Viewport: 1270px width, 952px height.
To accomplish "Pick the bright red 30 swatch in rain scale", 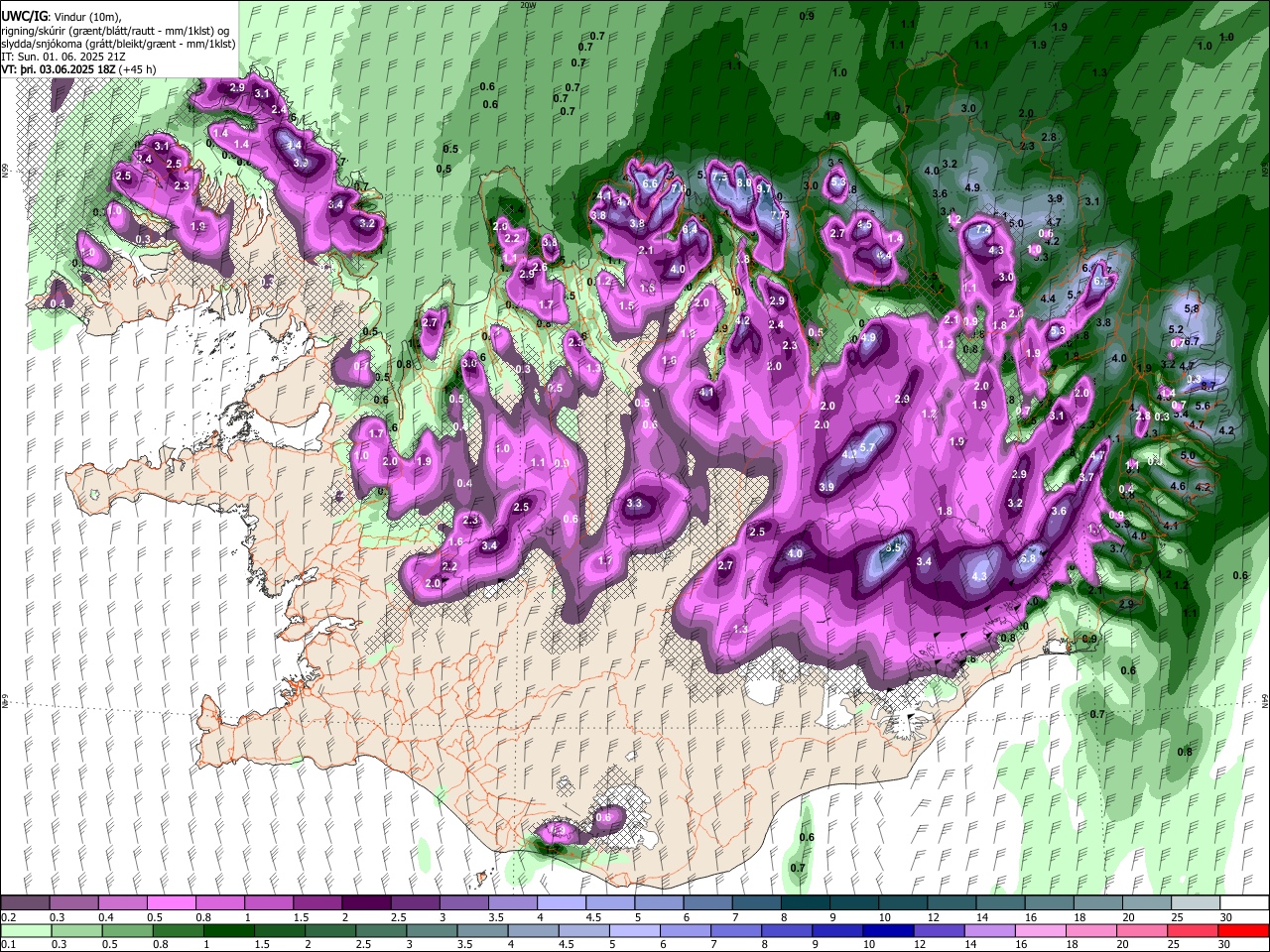I will tap(1243, 930).
